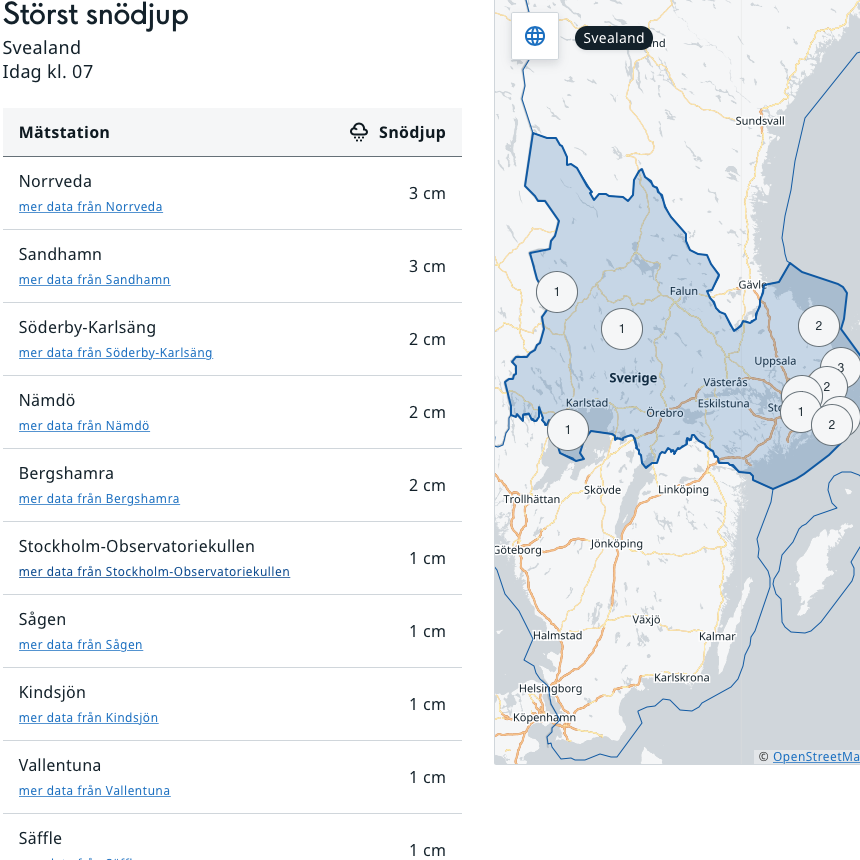Open the Nämdö station data link
The width and height of the screenshot is (860, 860).
[x=84, y=426]
